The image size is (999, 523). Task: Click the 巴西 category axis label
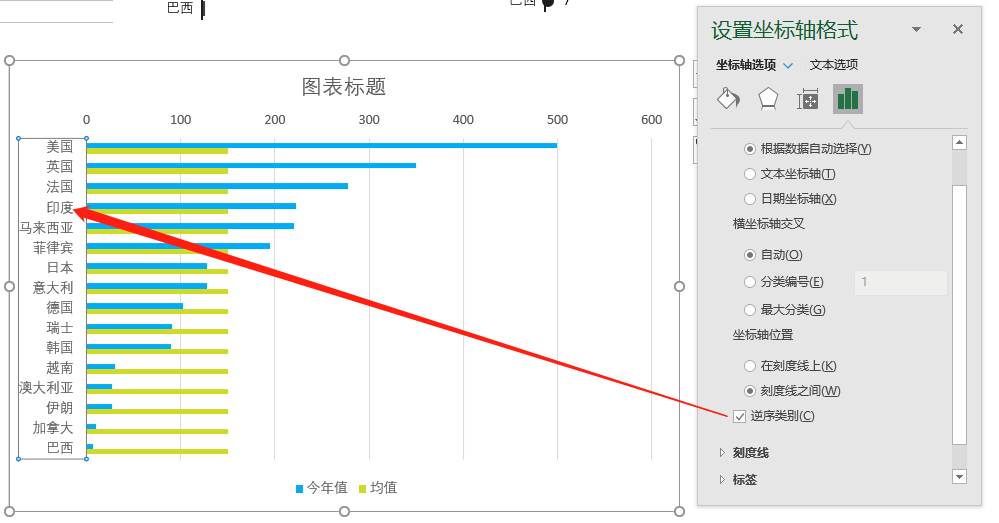[60, 448]
